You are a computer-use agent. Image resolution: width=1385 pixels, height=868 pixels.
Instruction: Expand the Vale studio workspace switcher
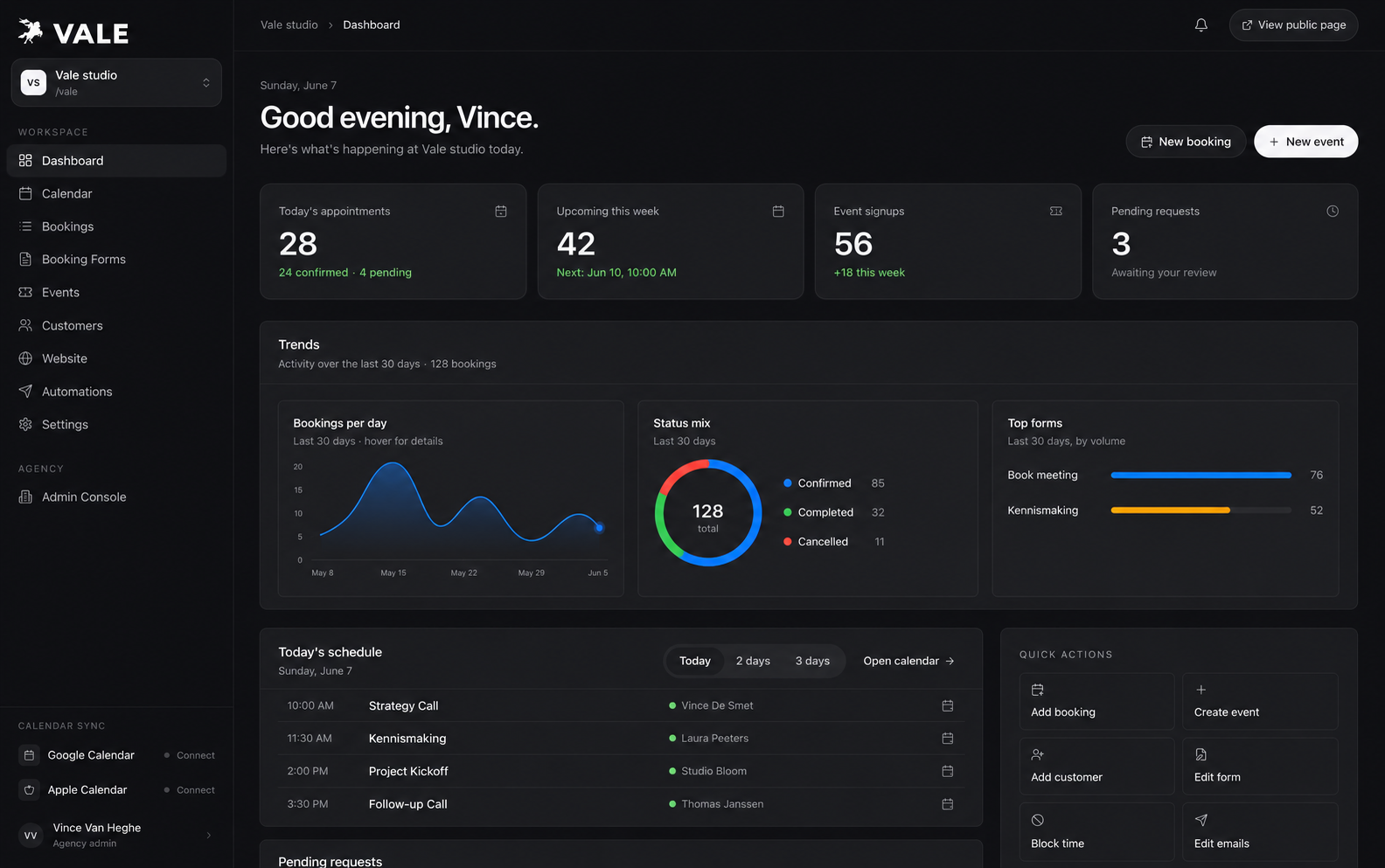116,83
